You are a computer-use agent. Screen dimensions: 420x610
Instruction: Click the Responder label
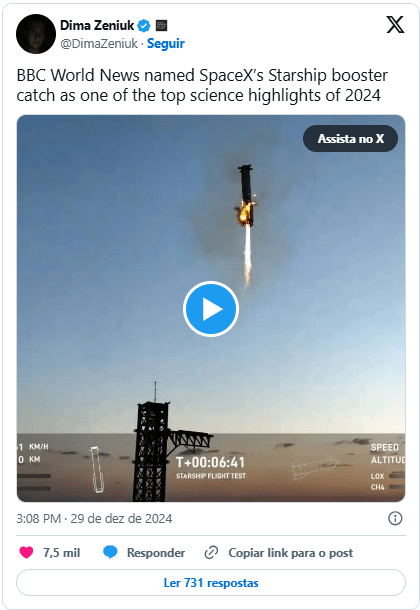click(x=156, y=553)
